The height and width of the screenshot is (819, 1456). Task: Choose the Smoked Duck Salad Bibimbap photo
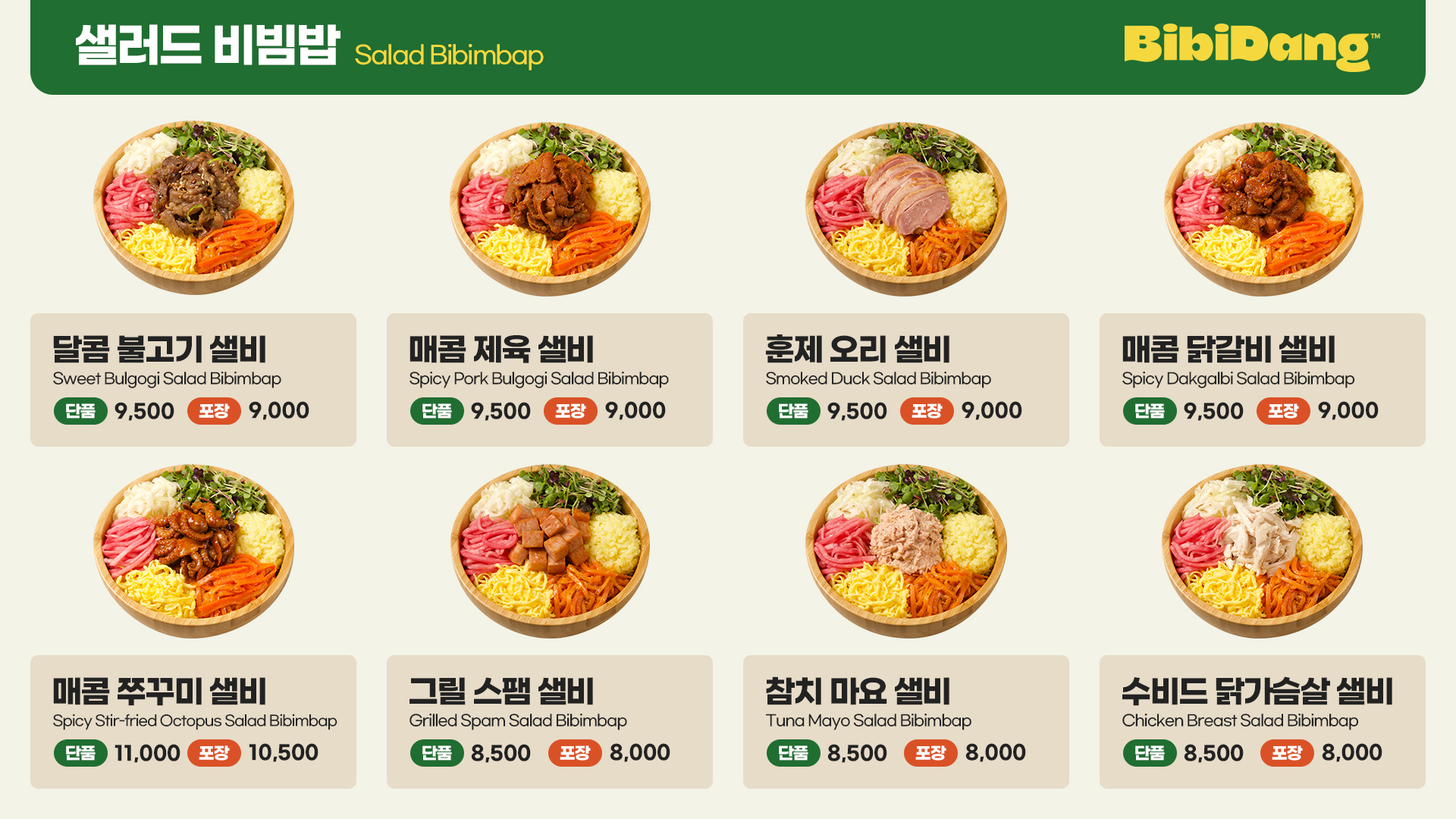pos(906,209)
